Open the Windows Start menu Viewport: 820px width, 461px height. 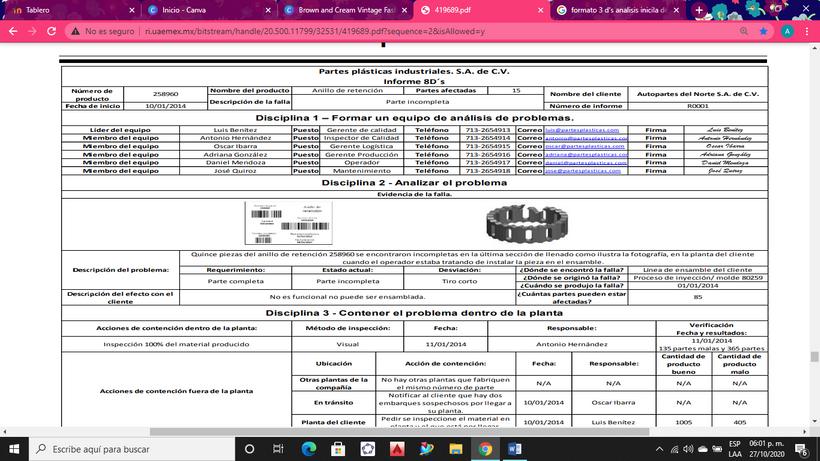point(14,449)
